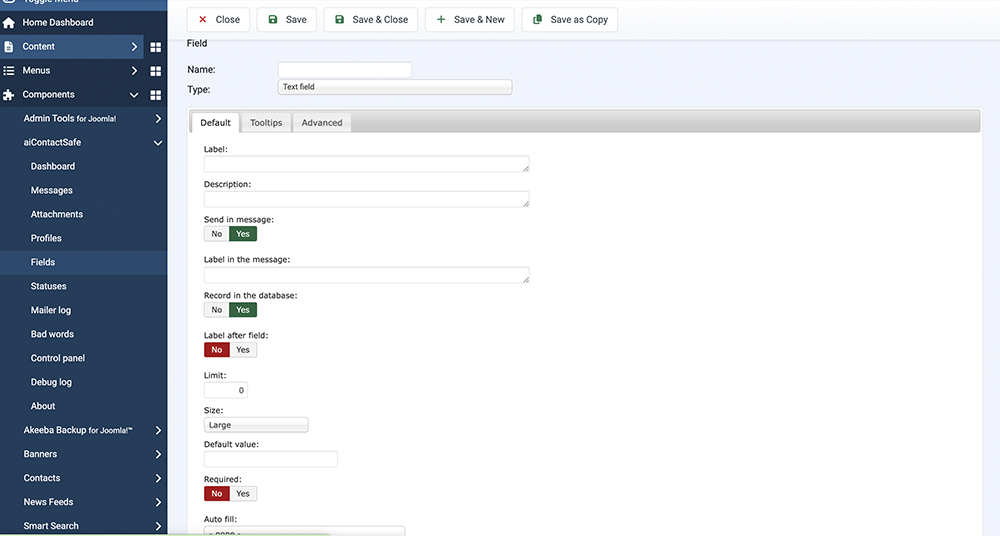
Task: Click the red X icon on Close
Action: [x=203, y=20]
